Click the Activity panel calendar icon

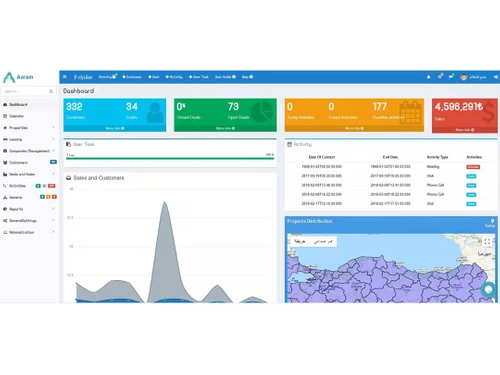[x=289, y=144]
